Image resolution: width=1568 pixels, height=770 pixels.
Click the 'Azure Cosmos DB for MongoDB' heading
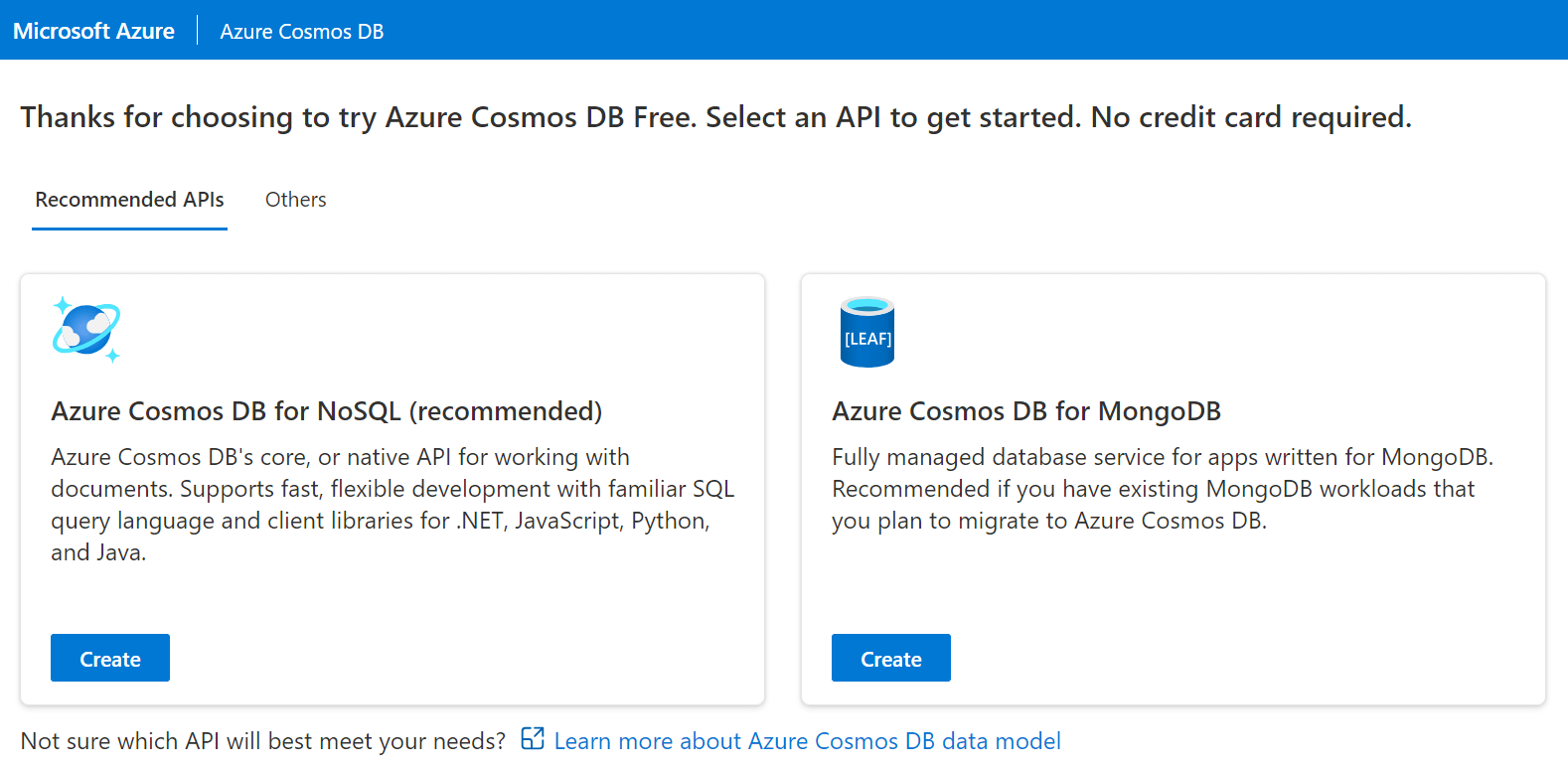1025,411
